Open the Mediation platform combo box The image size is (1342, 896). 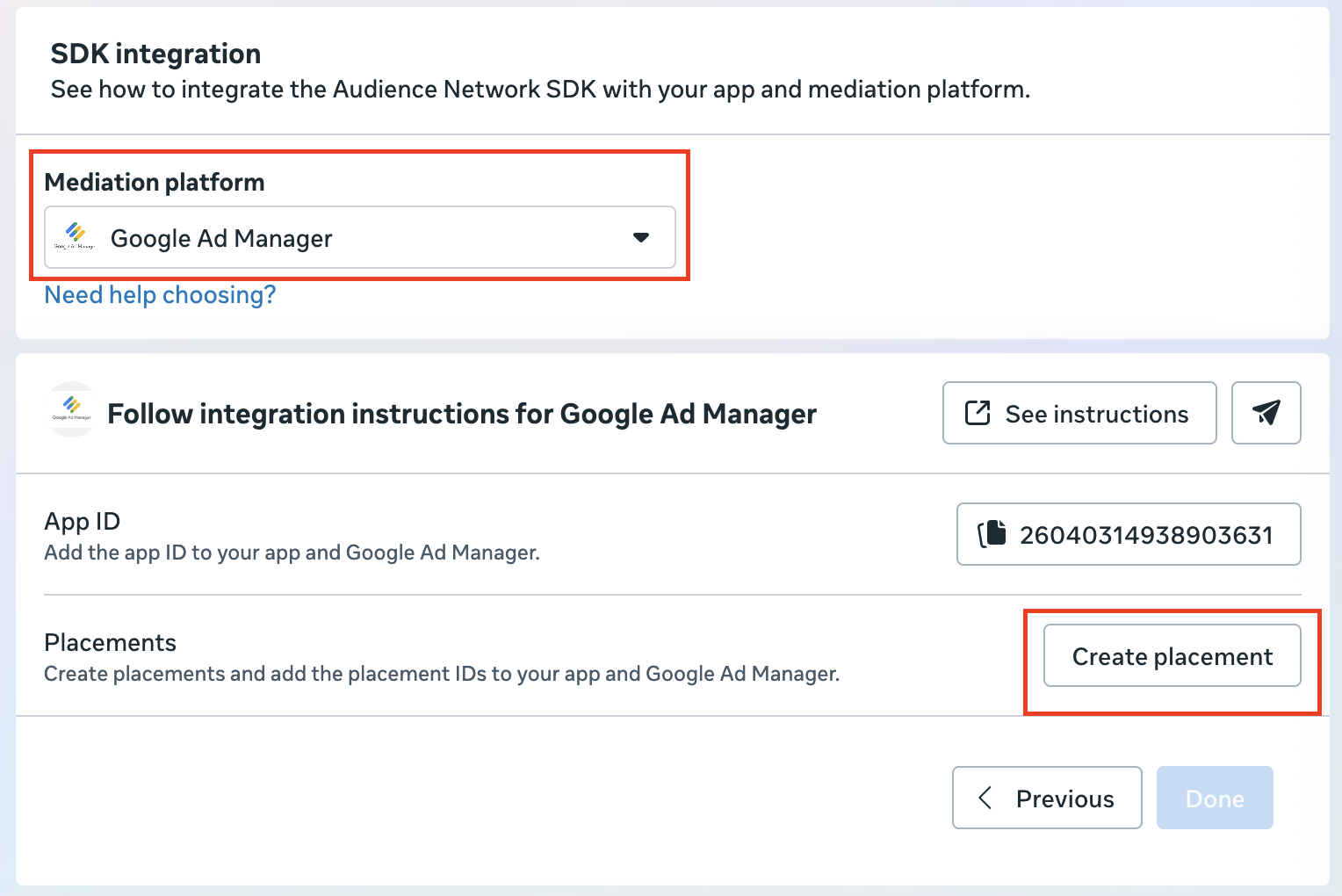click(x=360, y=237)
